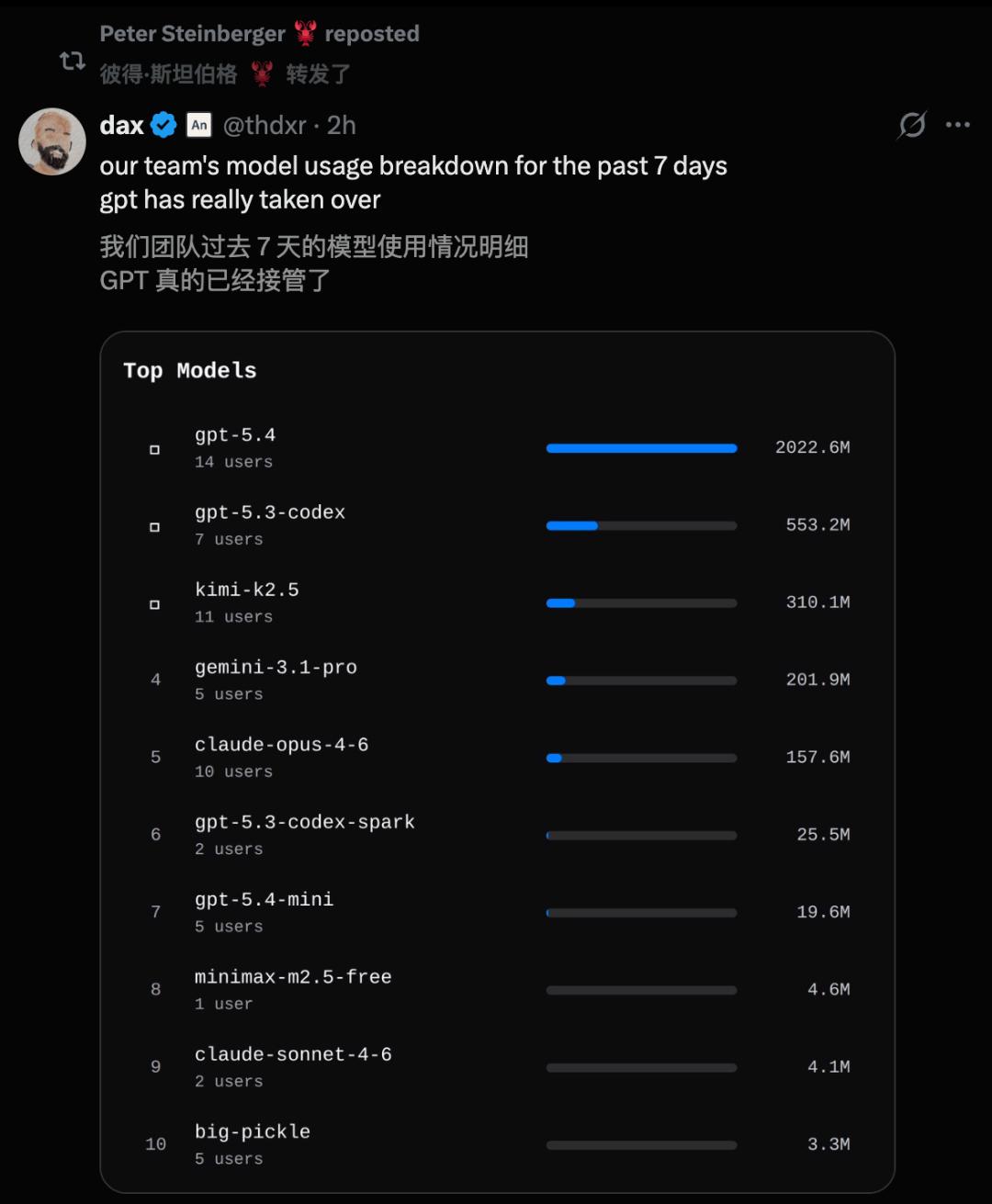Click the repost arrows icon
The width and height of the screenshot is (992, 1204).
[x=73, y=62]
